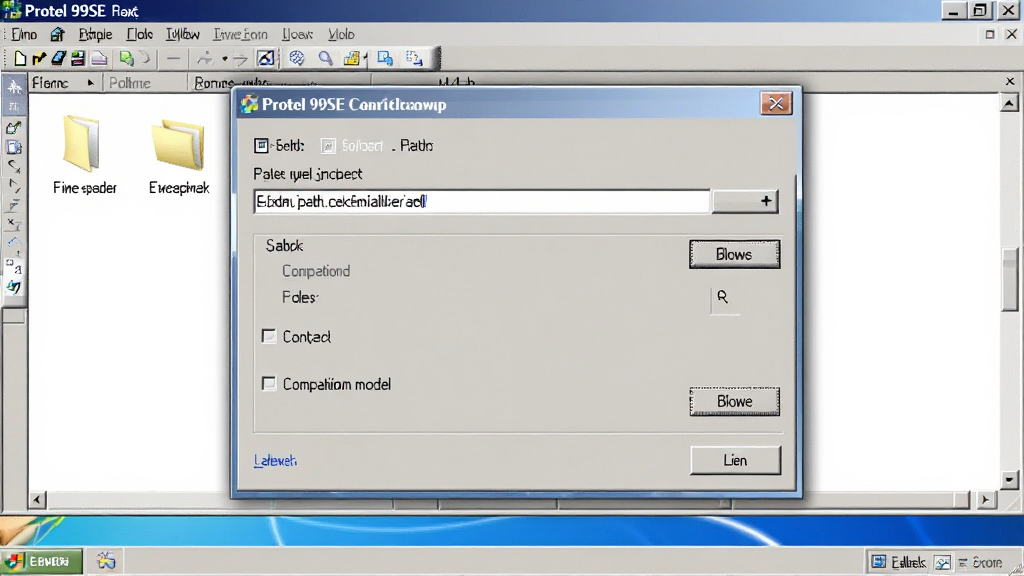Open the Violo menu
1024x576 pixels.
click(x=341, y=35)
